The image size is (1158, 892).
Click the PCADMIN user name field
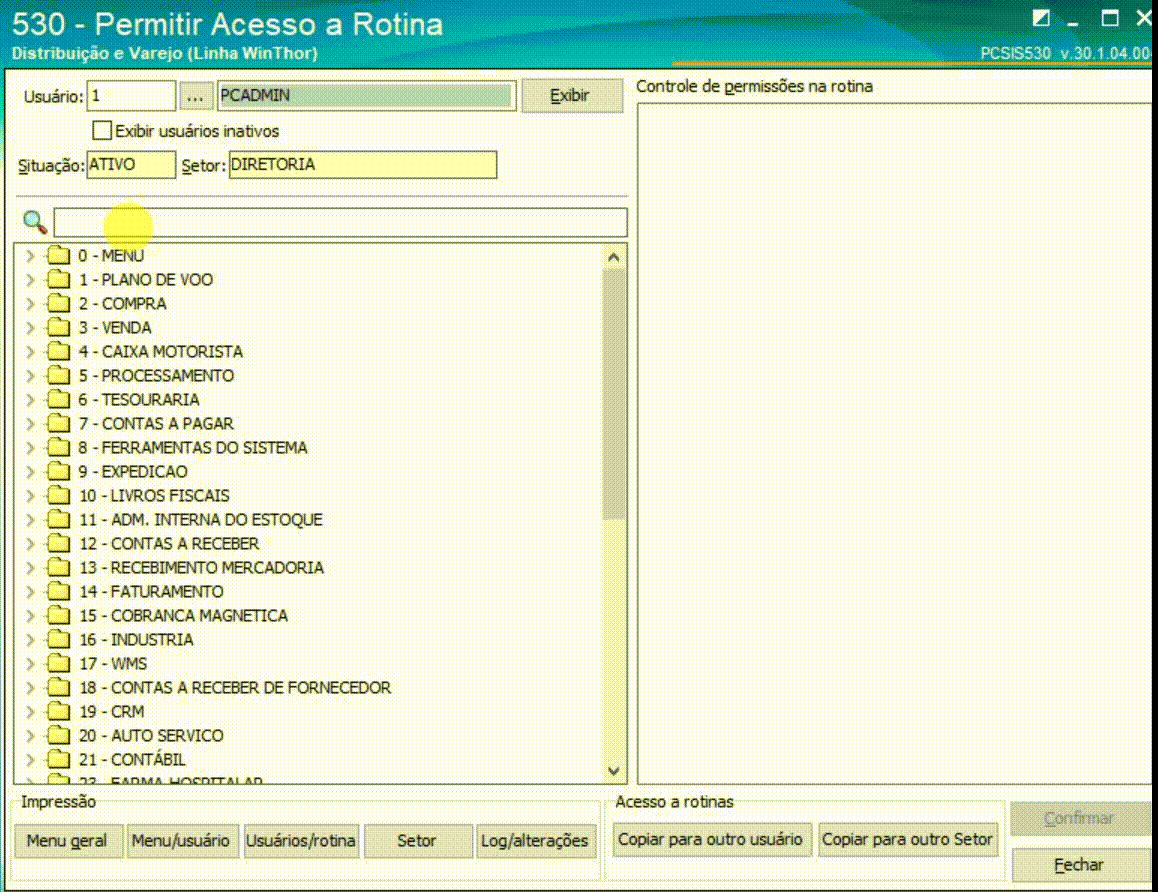[366, 96]
